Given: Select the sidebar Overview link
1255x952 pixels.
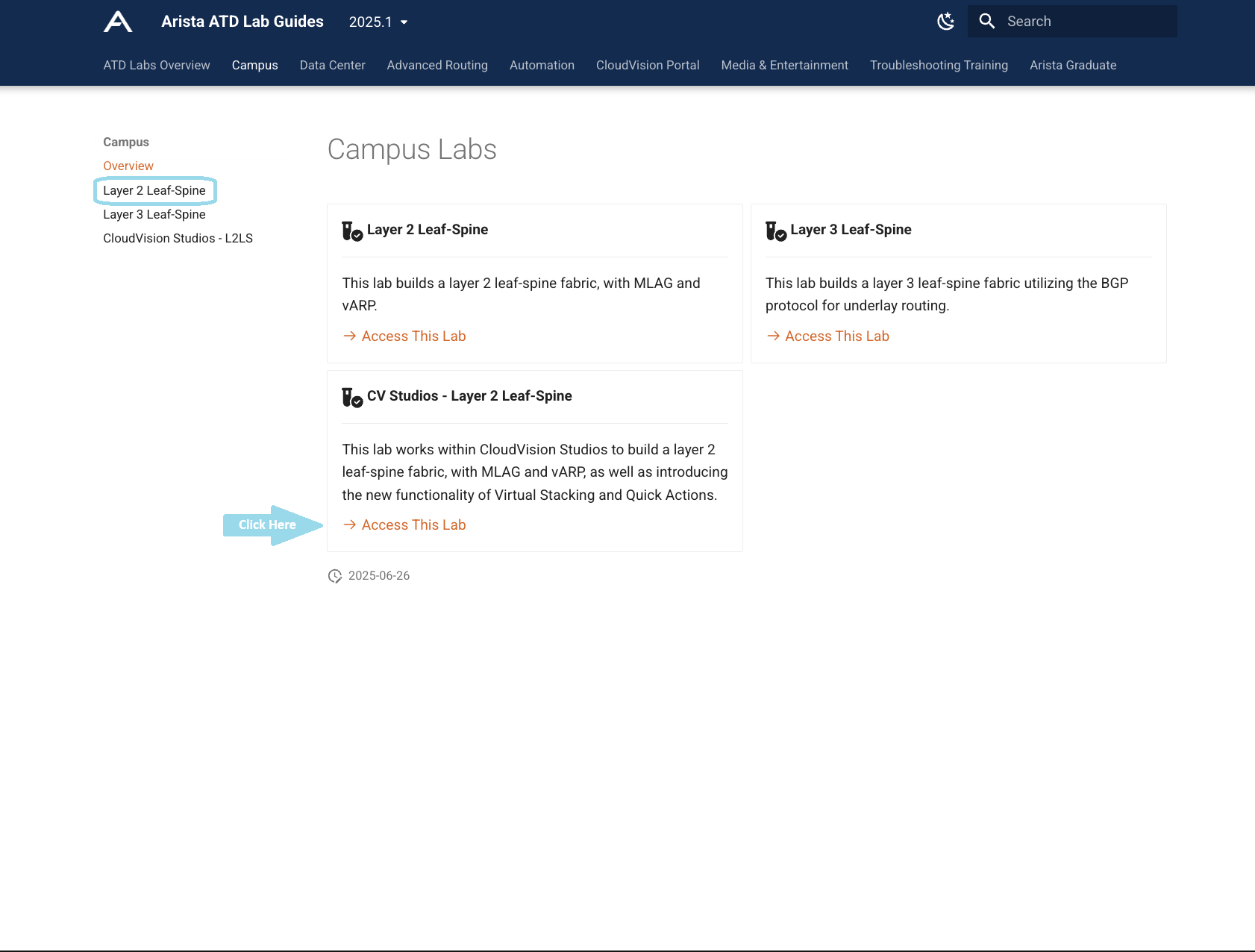Looking at the screenshot, I should (x=128, y=166).
